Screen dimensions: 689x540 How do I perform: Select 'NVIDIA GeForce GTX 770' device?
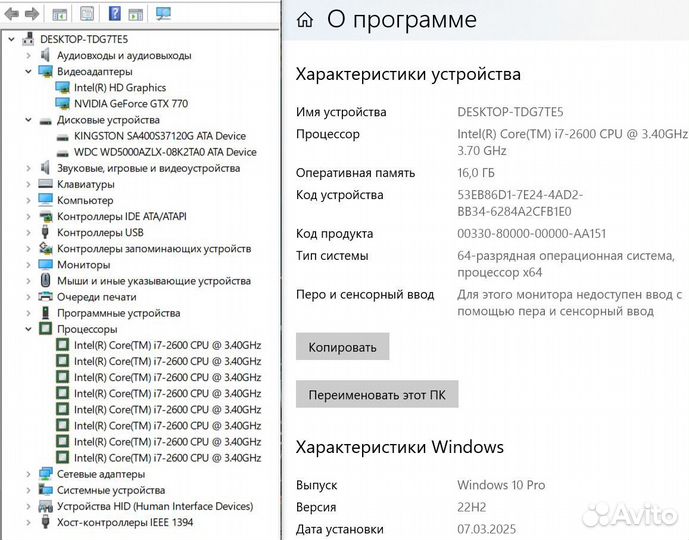[131, 104]
